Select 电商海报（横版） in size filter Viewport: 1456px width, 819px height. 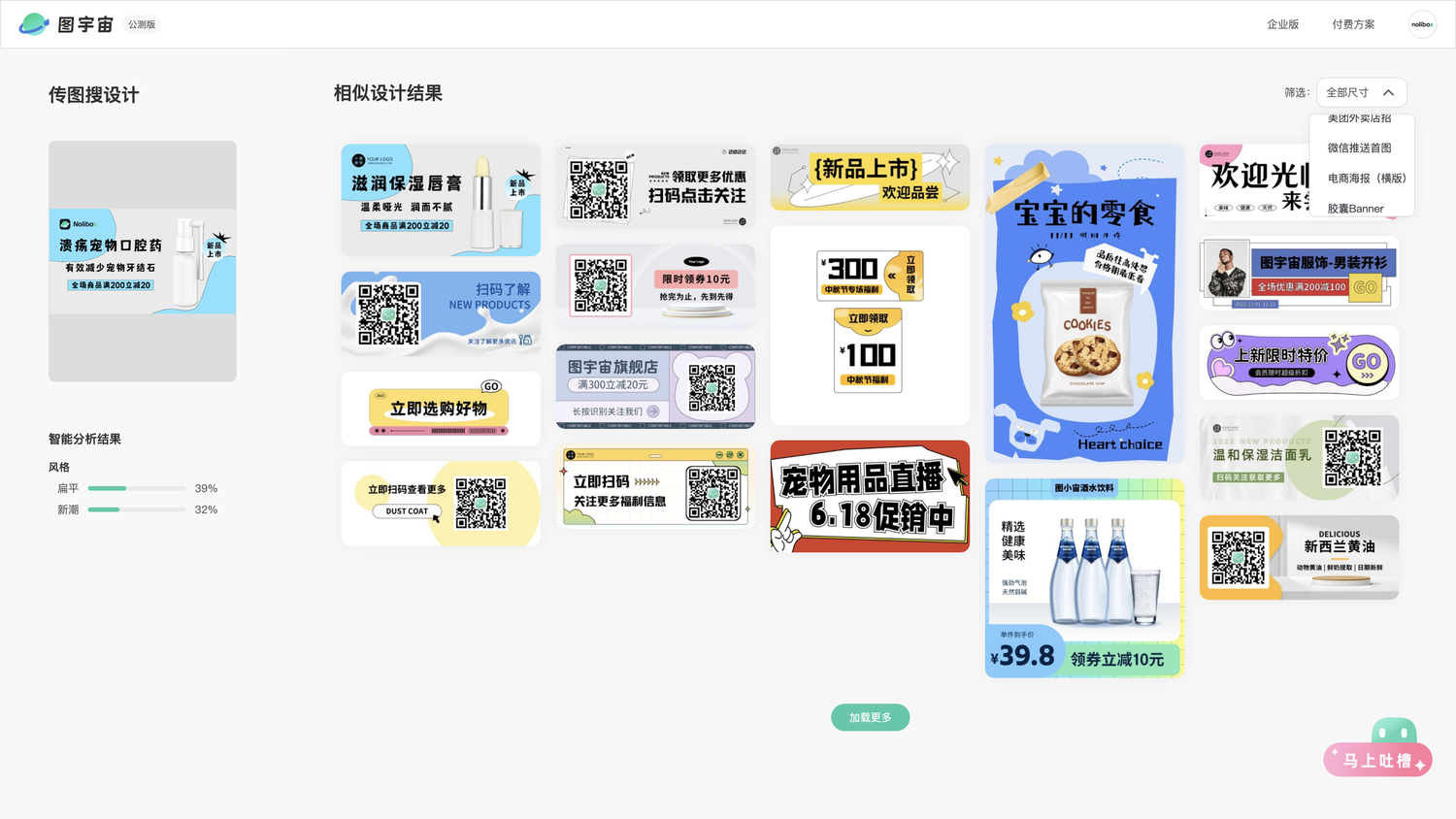(x=1367, y=179)
